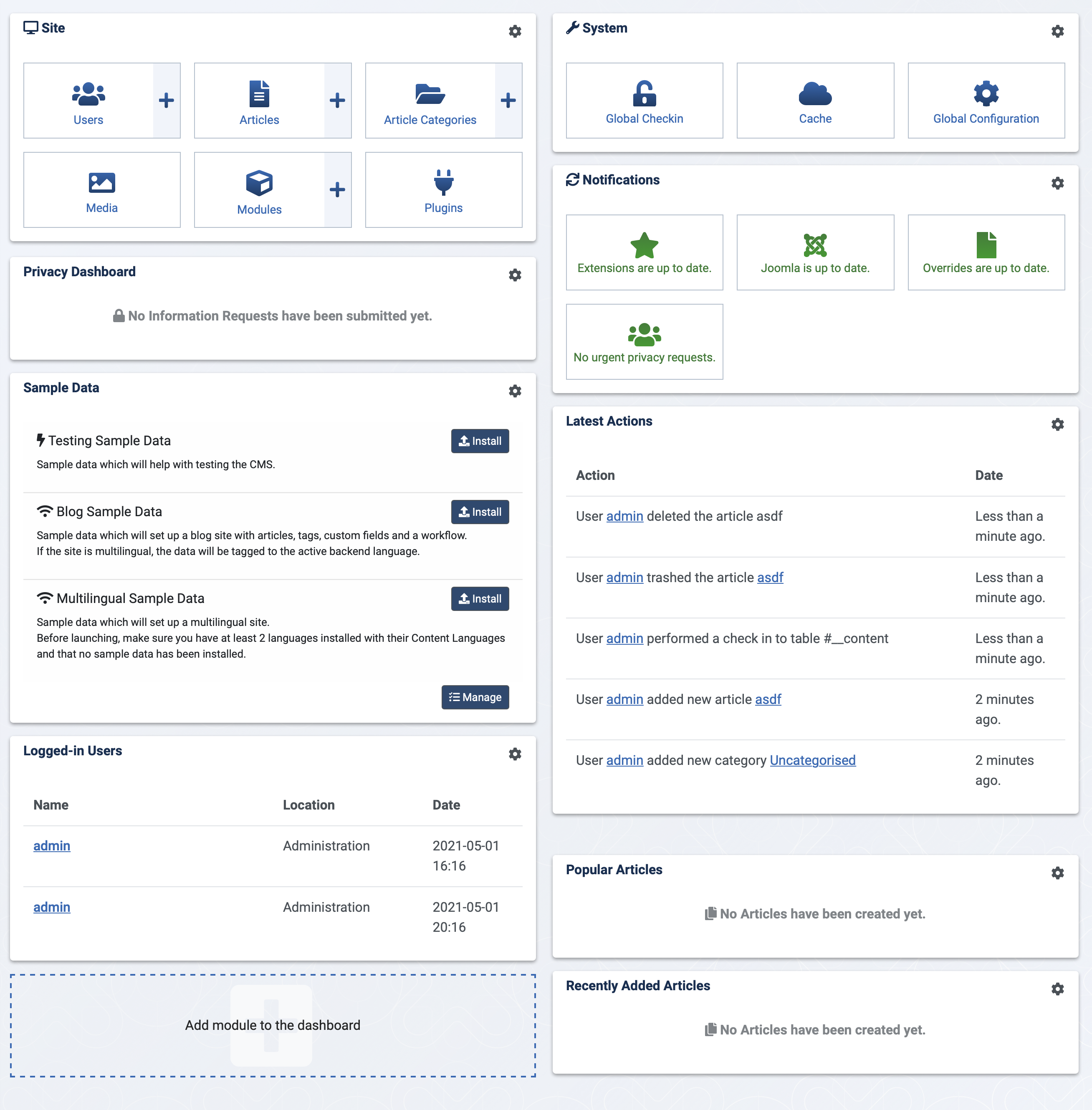Add new module with plus icon
Viewport: 1092px width, 1110px height.
coord(337,190)
